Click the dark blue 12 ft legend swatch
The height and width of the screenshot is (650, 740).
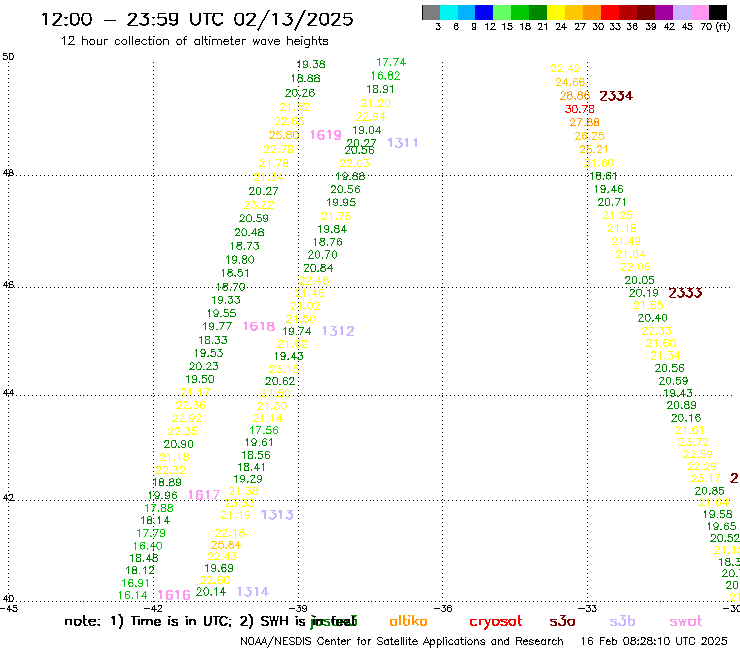pyautogui.click(x=484, y=12)
